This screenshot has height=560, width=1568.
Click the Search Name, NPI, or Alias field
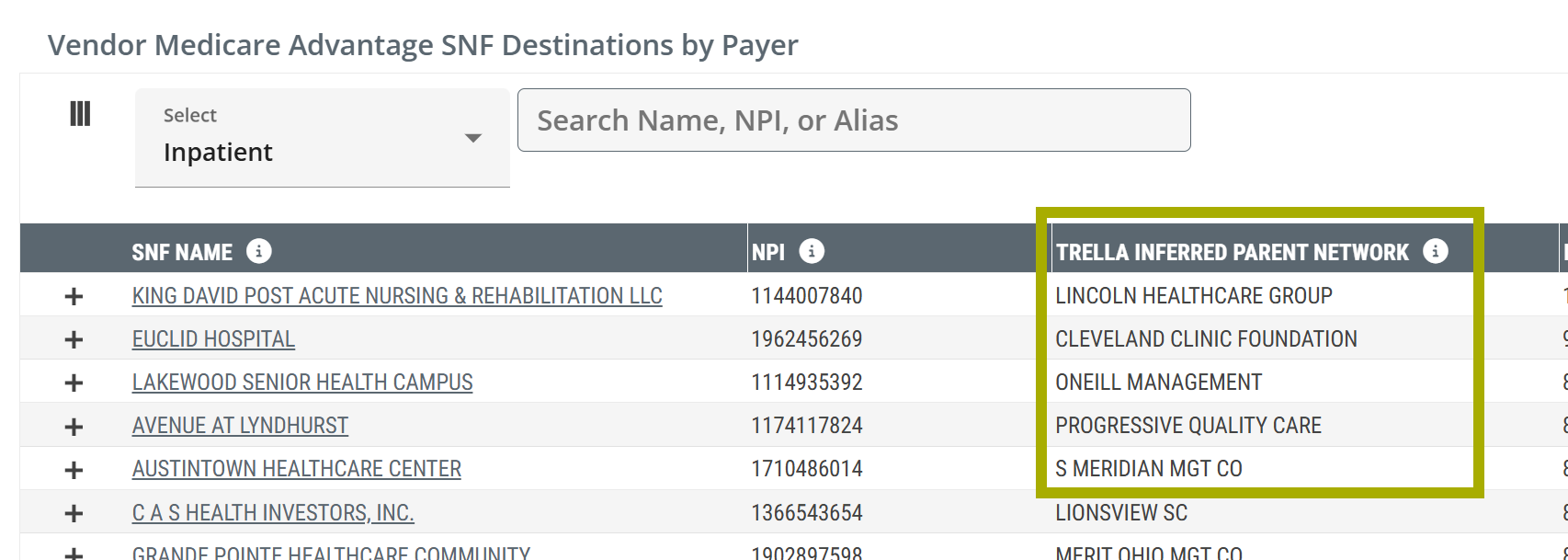[x=854, y=120]
